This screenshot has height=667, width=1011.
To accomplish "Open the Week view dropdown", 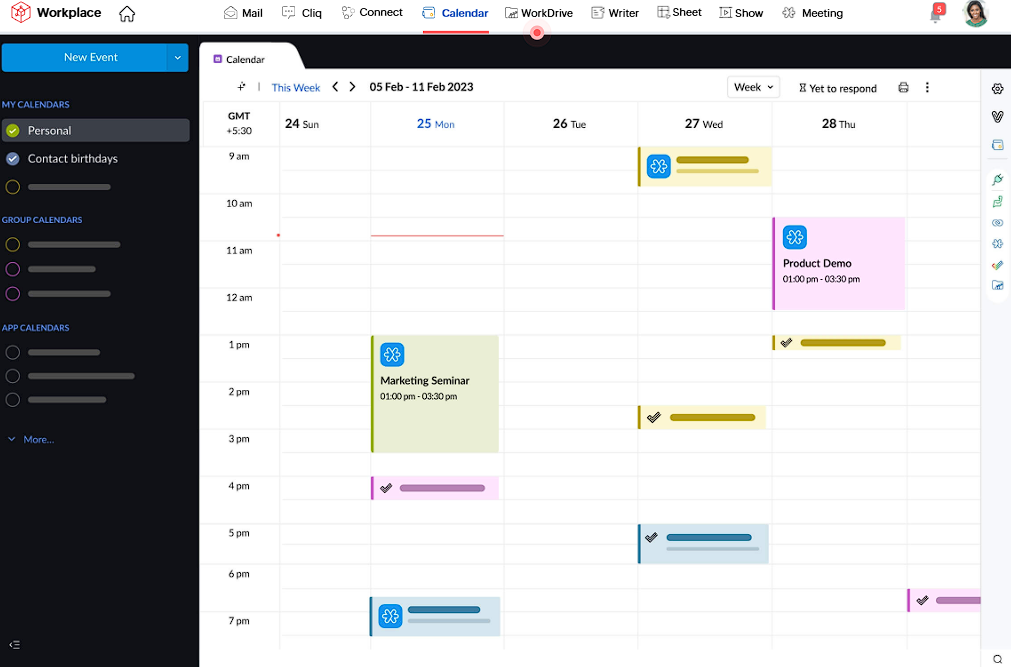I will coord(753,87).
